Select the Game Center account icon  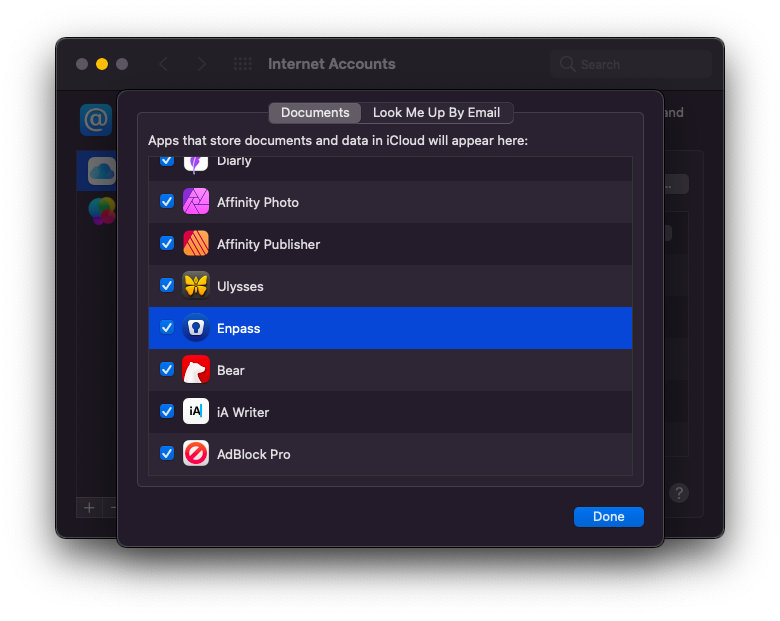tap(102, 210)
